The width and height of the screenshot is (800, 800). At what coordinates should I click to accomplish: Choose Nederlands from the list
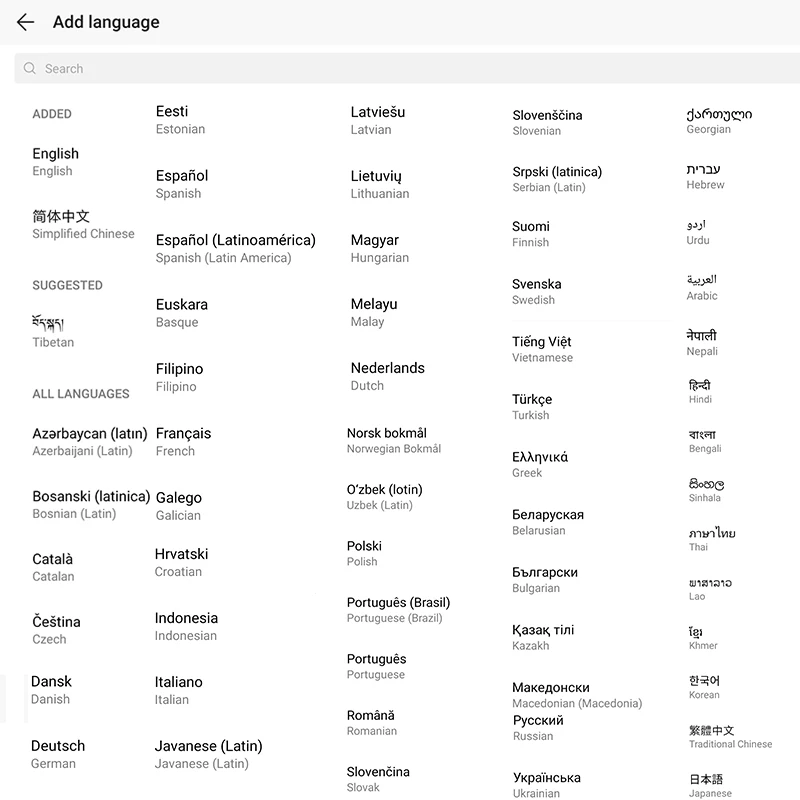[x=387, y=375]
